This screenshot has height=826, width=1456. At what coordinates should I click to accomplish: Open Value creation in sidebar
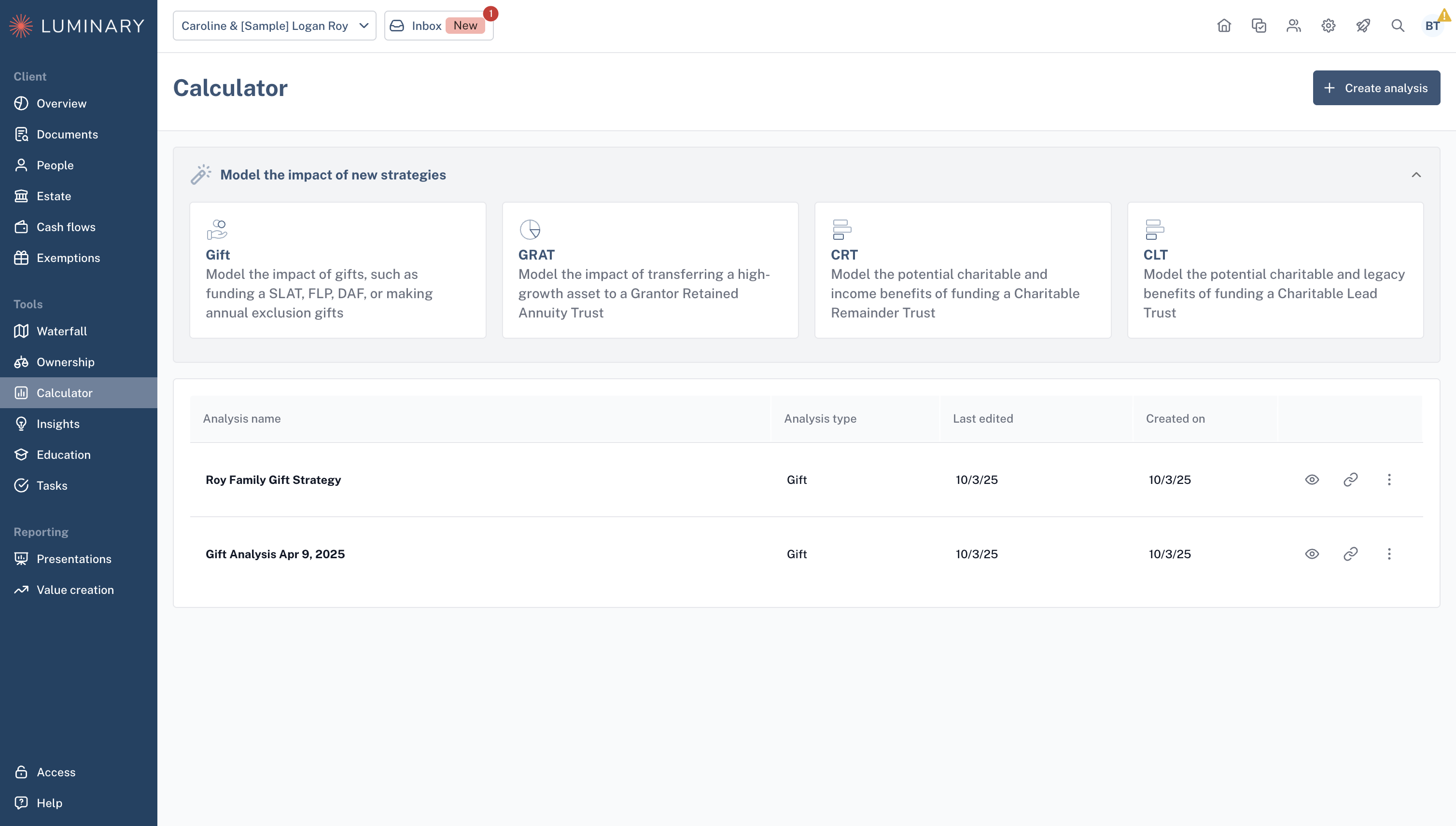pyautogui.click(x=78, y=590)
